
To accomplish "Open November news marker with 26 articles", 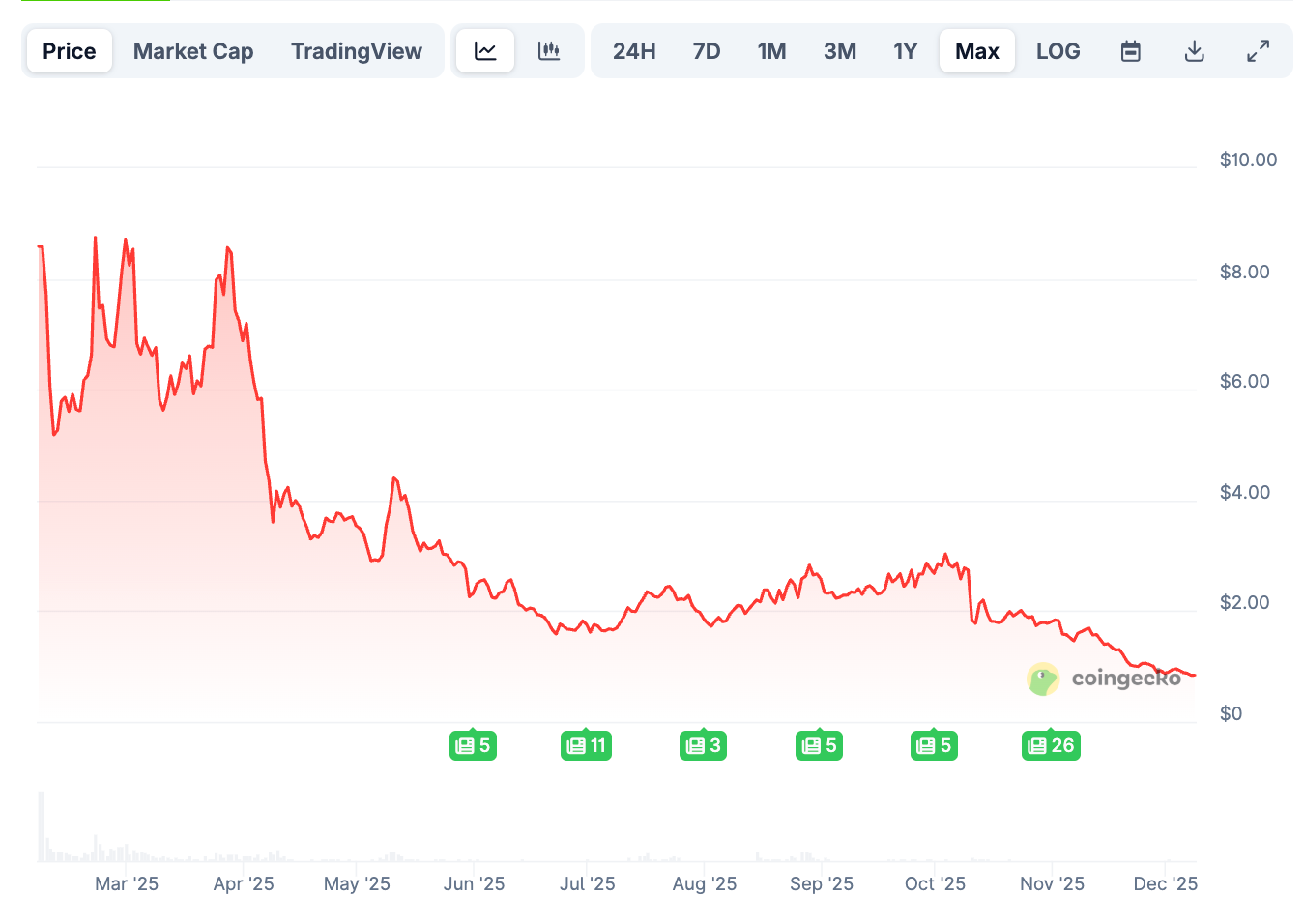I will tap(1051, 745).
